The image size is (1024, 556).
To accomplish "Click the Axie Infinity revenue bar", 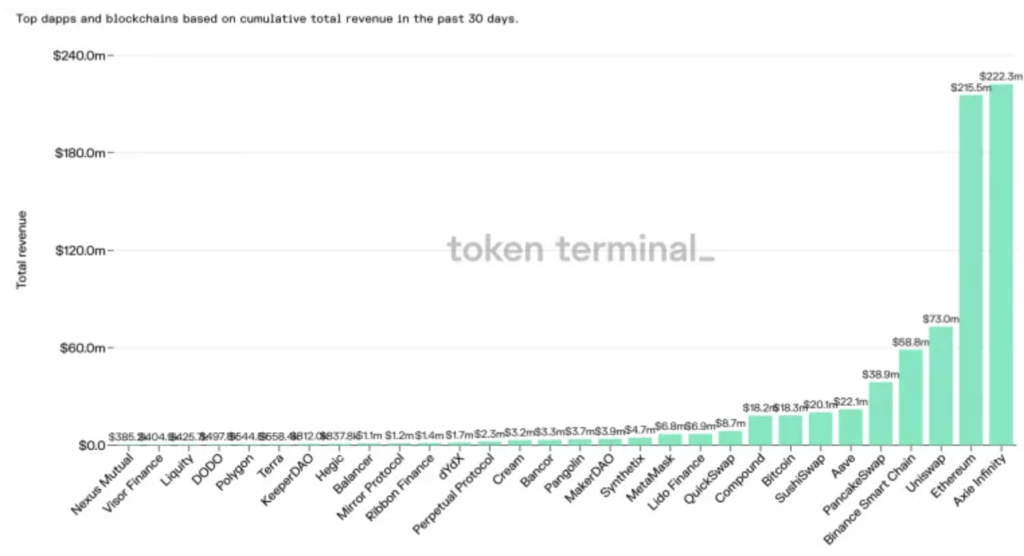I will 1001,264.
